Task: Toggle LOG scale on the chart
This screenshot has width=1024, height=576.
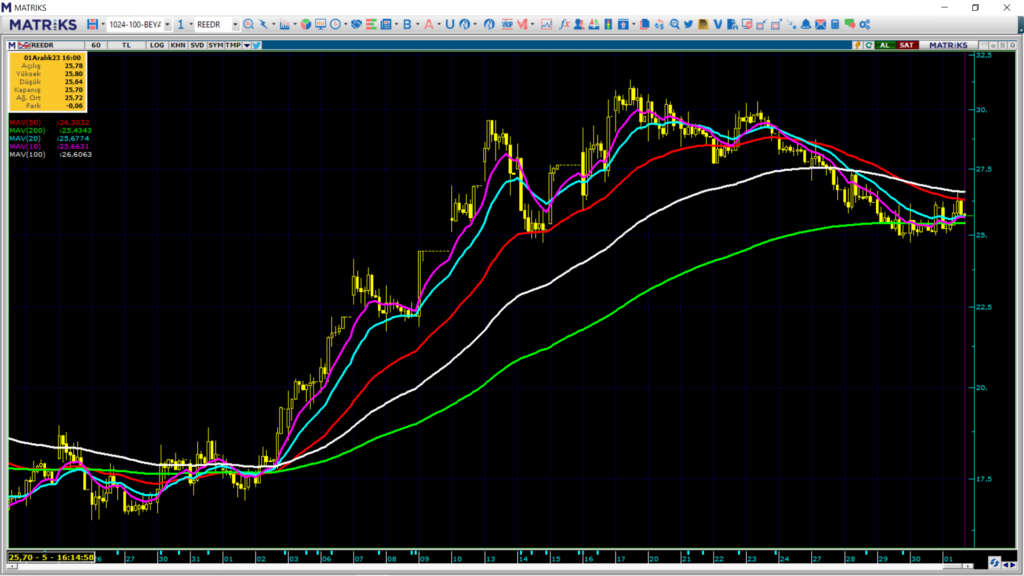Action: point(157,45)
